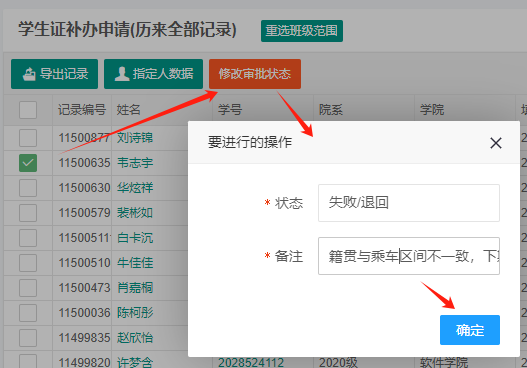Viewport: 527px width, 368px height.
Task: Open student link 白卡沉
Action: click(x=135, y=238)
